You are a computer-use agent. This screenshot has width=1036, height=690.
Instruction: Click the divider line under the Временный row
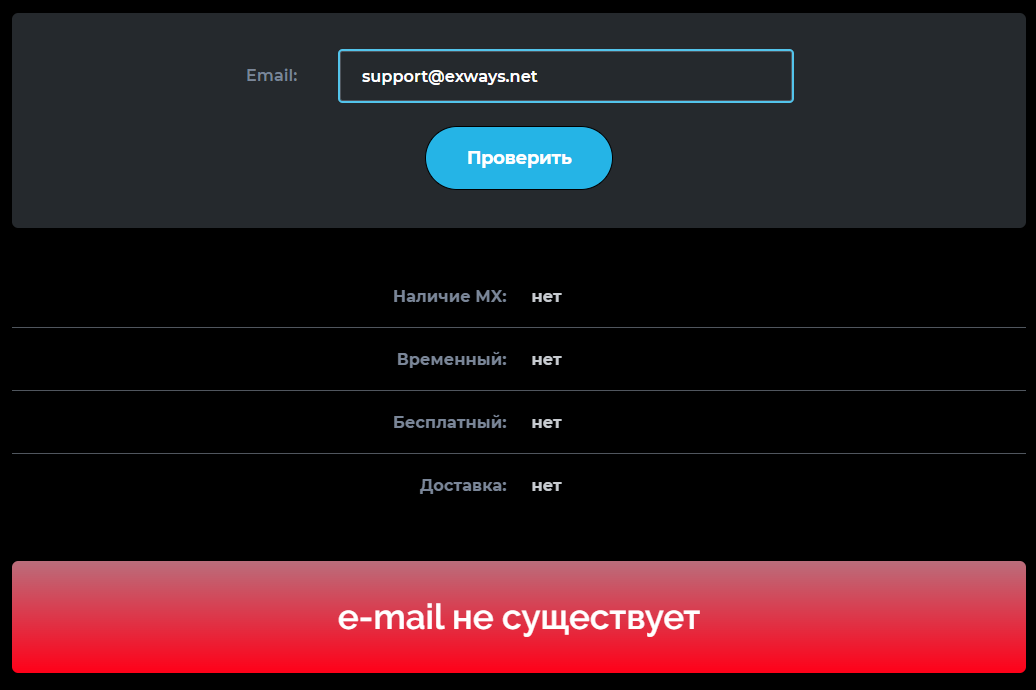[x=519, y=391]
